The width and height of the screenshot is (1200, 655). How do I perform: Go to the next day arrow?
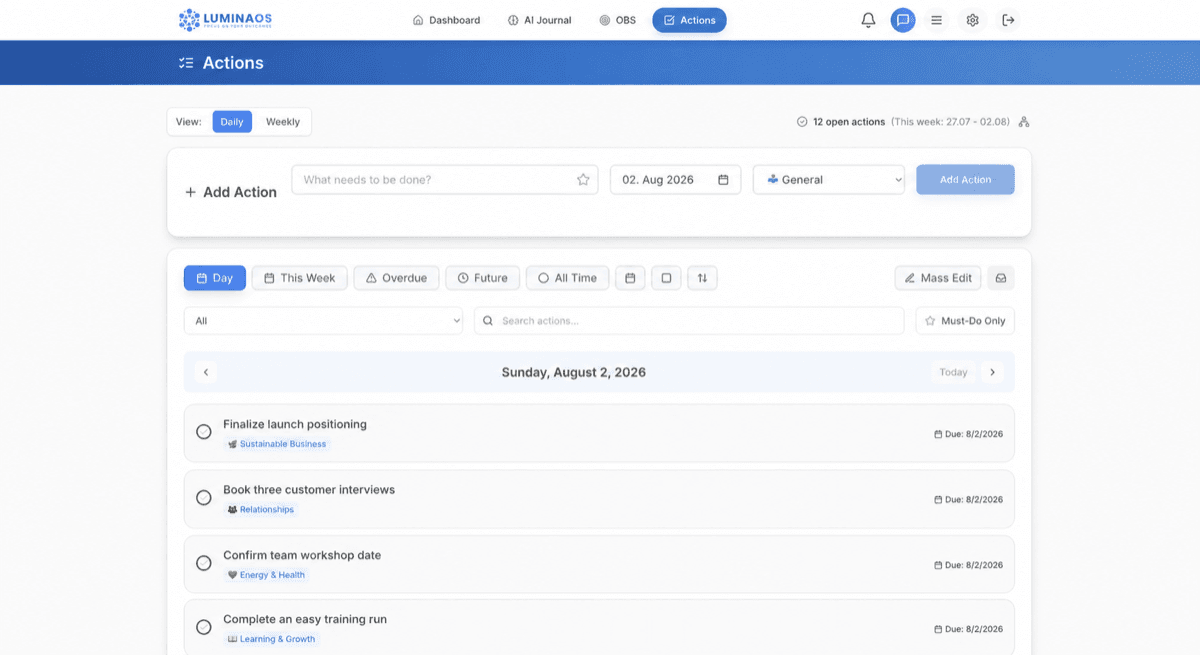tap(992, 372)
